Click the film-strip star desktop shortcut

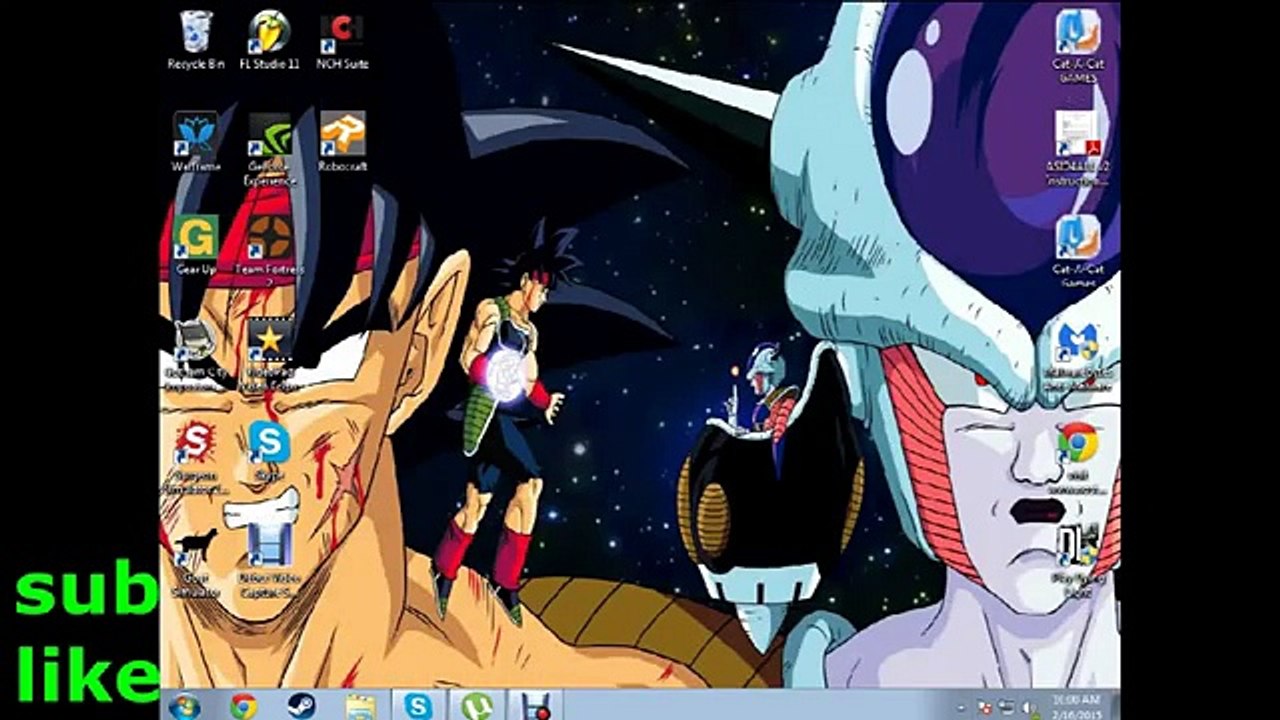pos(270,355)
